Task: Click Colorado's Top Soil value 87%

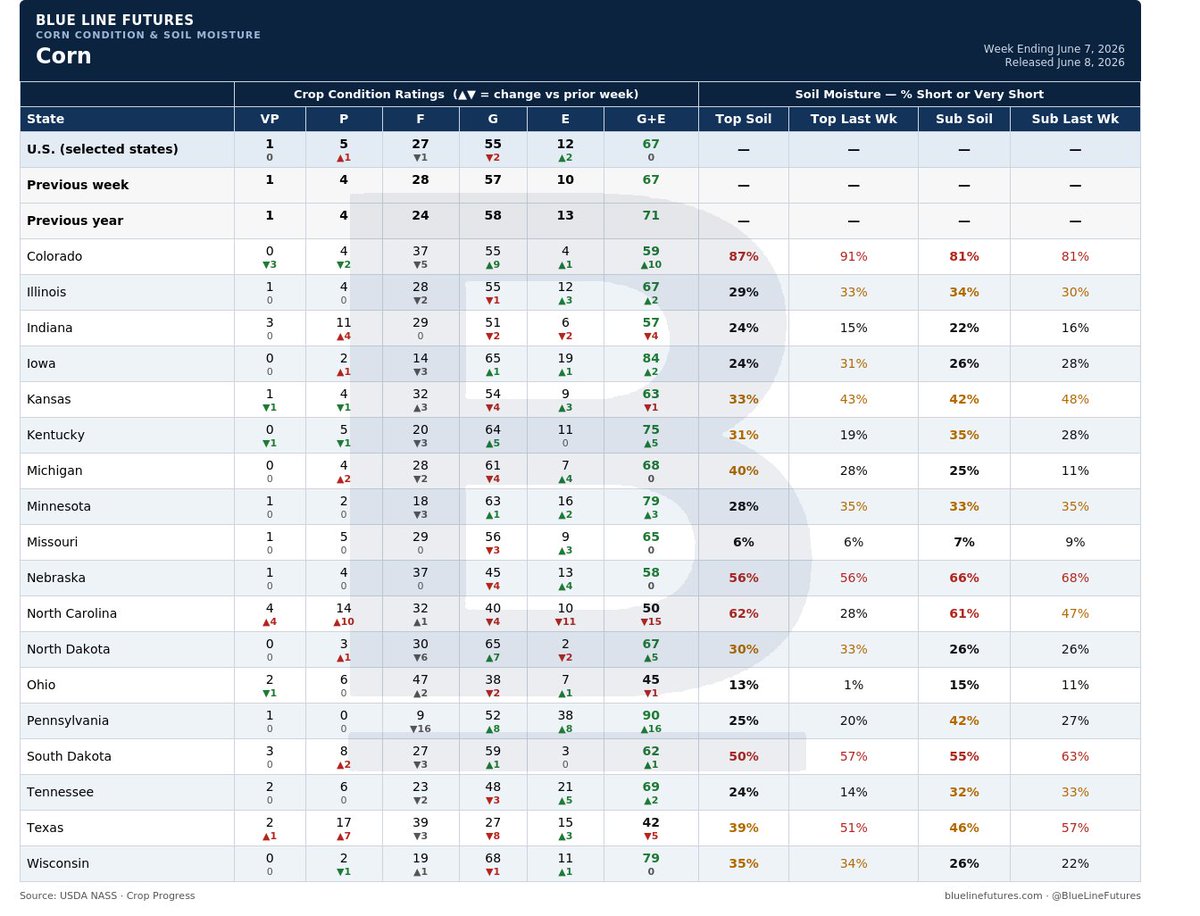Action: point(743,257)
